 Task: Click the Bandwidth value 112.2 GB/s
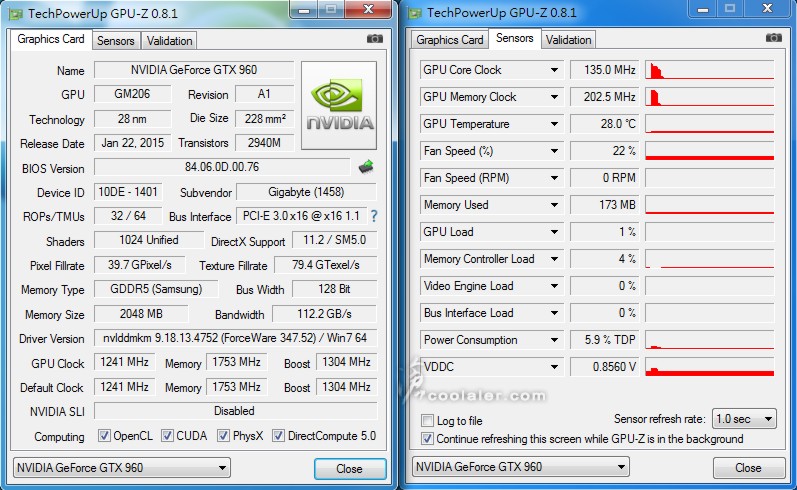pos(324,314)
